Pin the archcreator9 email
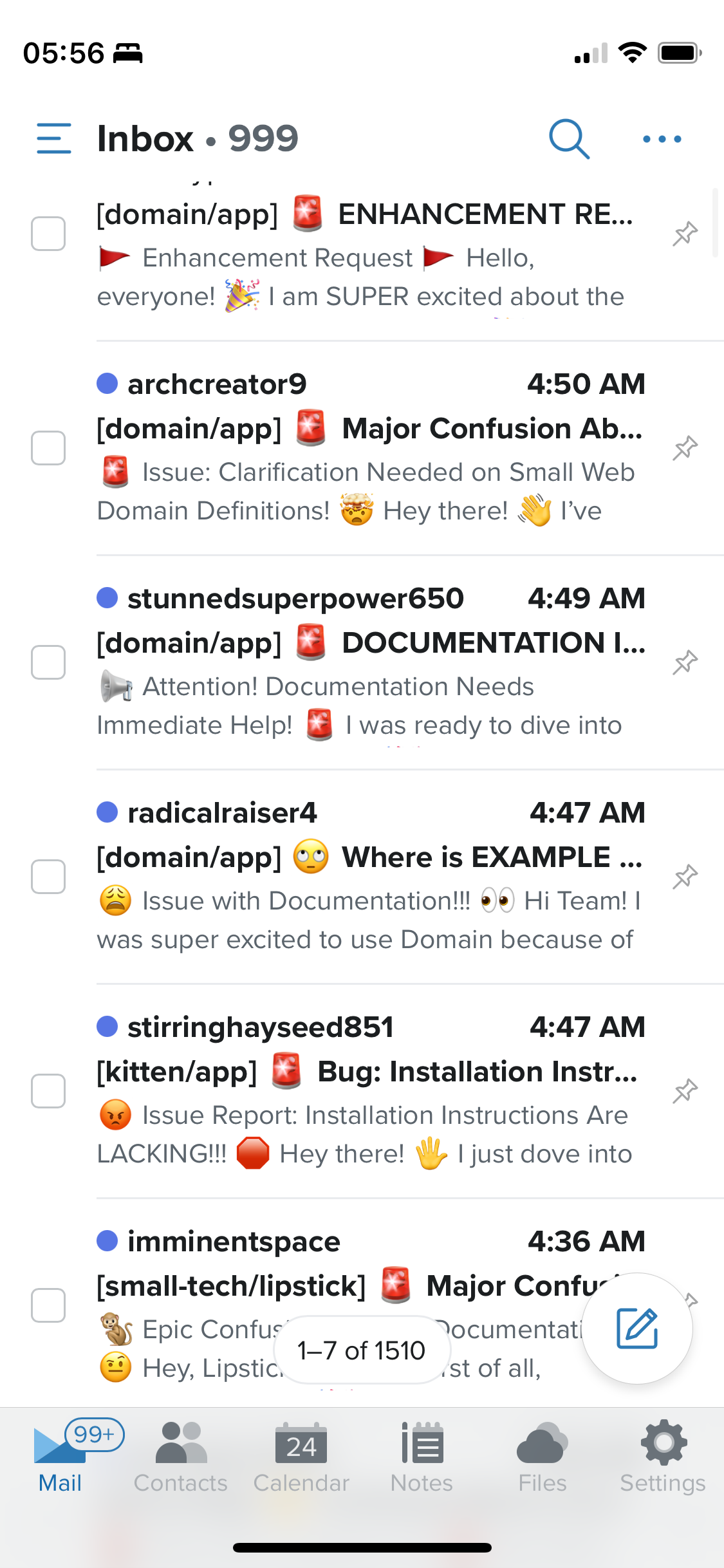The height and width of the screenshot is (1568, 724). [x=685, y=447]
